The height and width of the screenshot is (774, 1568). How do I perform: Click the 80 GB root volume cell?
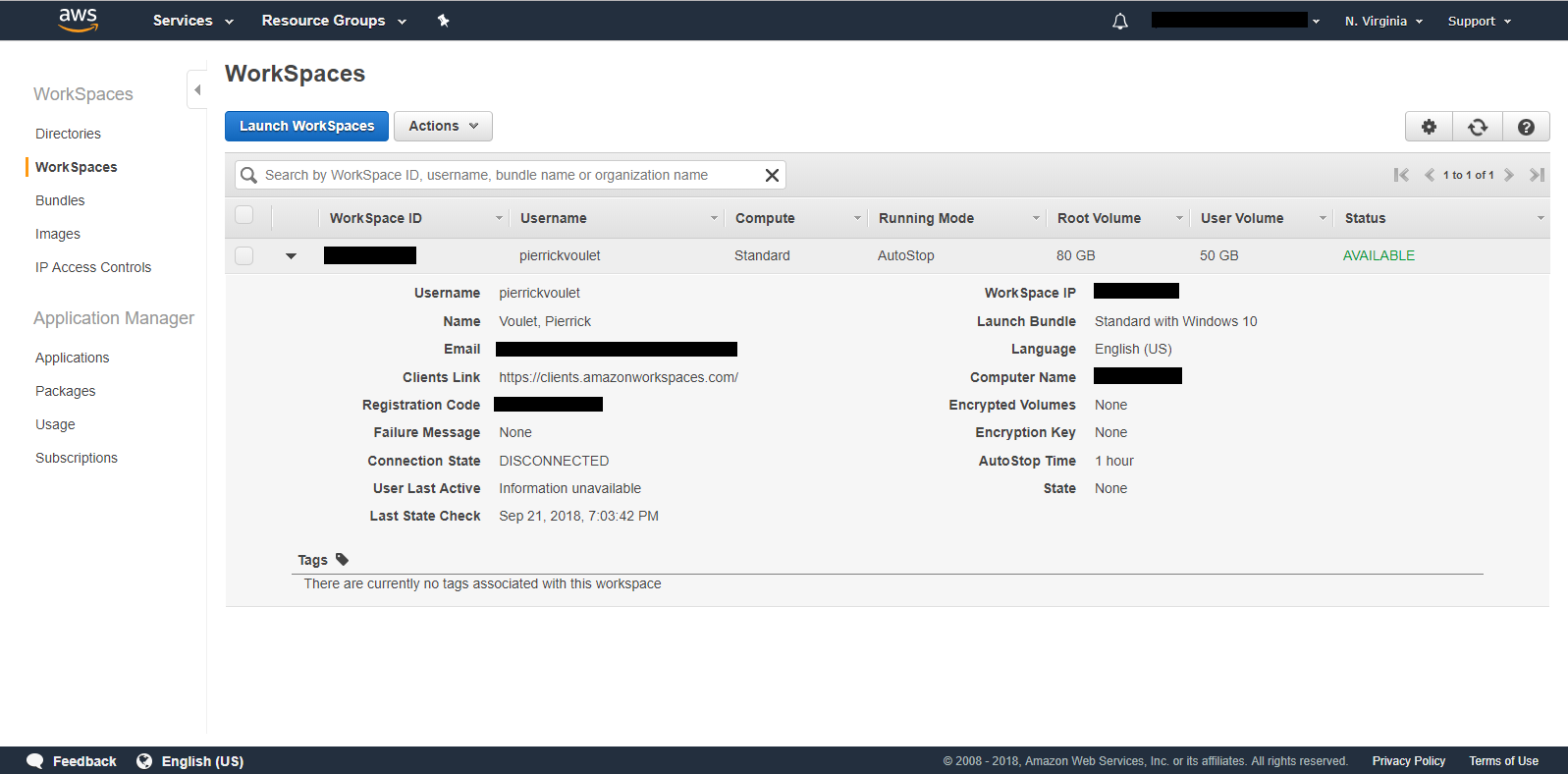pyautogui.click(x=1075, y=255)
